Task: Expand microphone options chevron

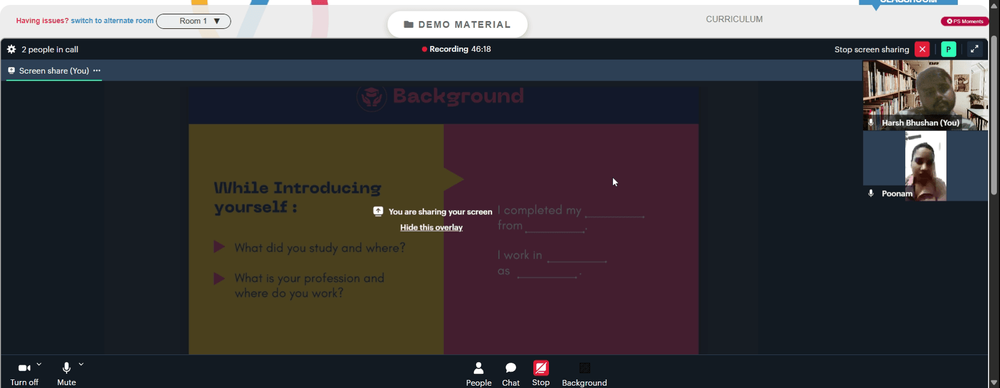Action: [x=81, y=364]
